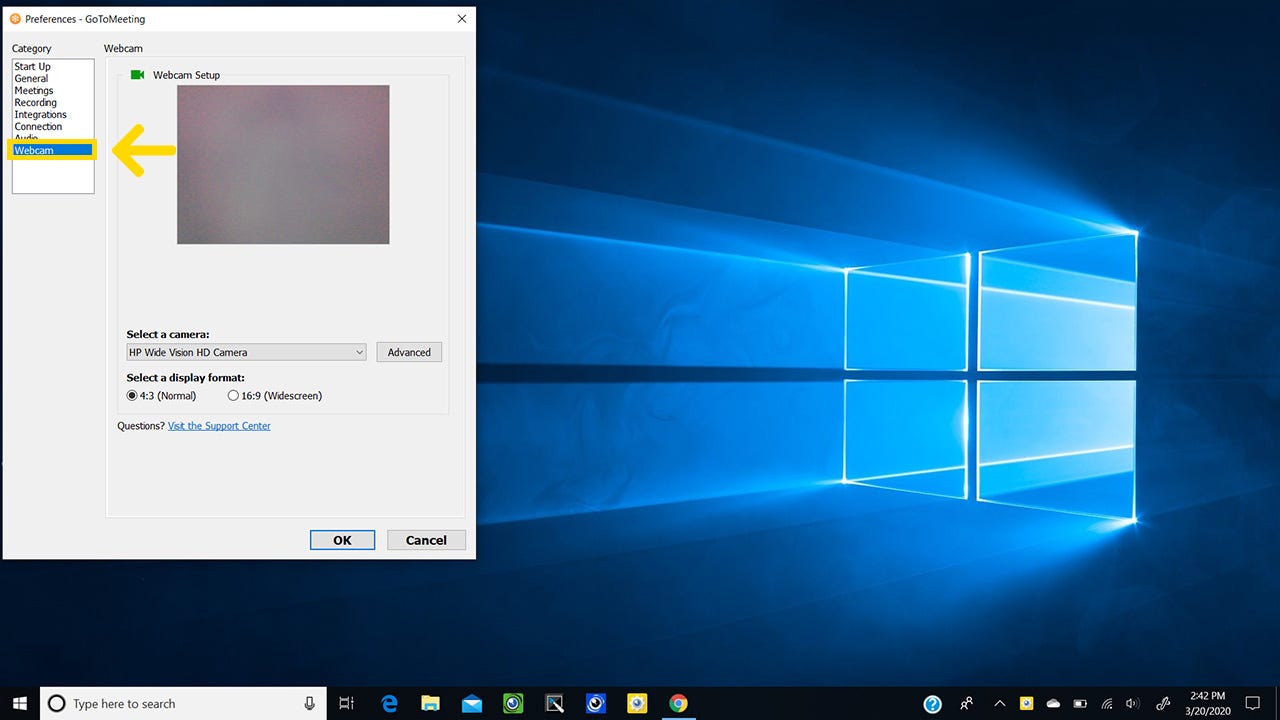Open the Visit the Support Center link
The width and height of the screenshot is (1280, 720).
tap(219, 426)
